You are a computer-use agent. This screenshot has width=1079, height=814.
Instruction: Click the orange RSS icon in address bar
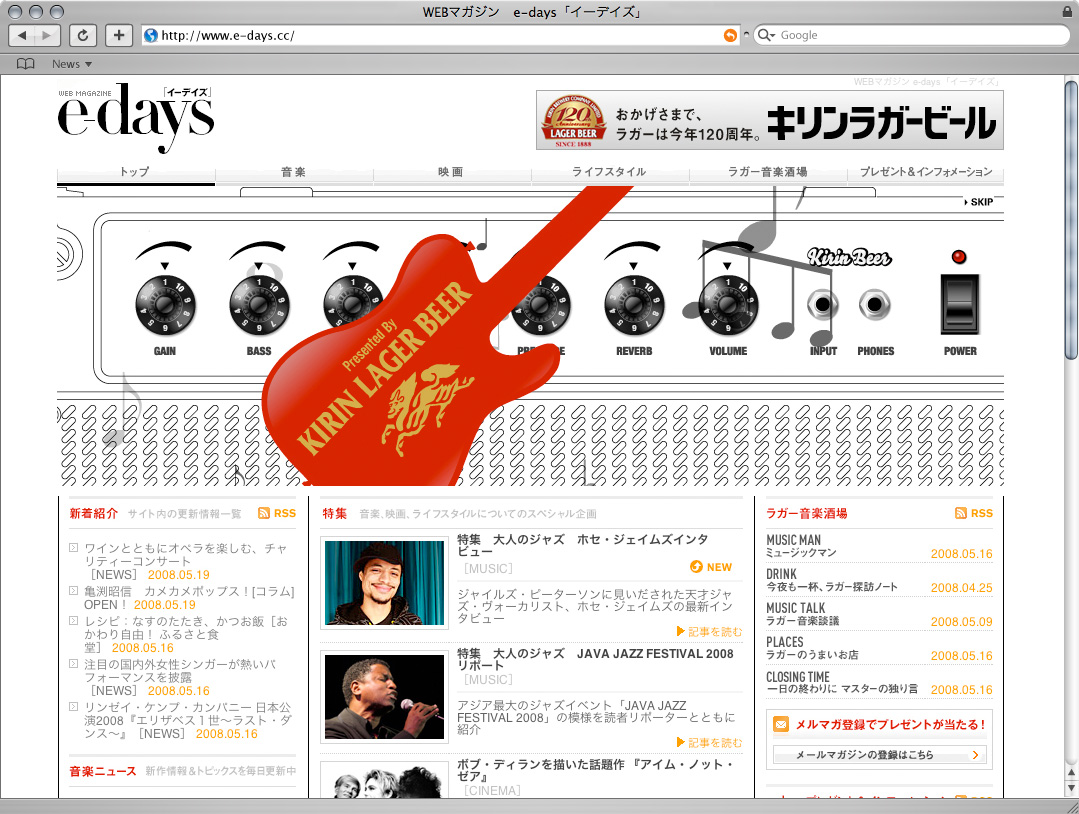(x=730, y=35)
